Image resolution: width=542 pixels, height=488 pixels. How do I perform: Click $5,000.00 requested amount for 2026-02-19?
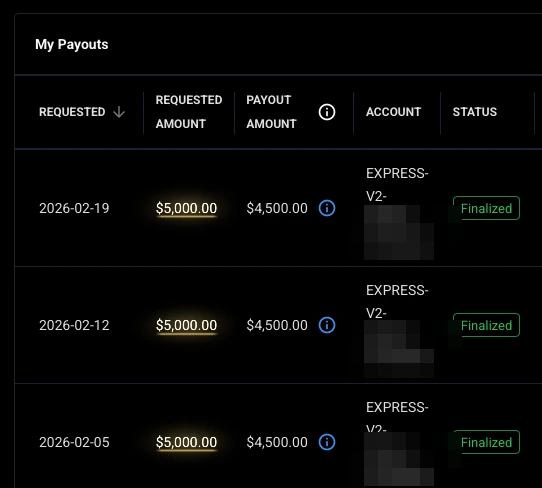pyautogui.click(x=186, y=208)
